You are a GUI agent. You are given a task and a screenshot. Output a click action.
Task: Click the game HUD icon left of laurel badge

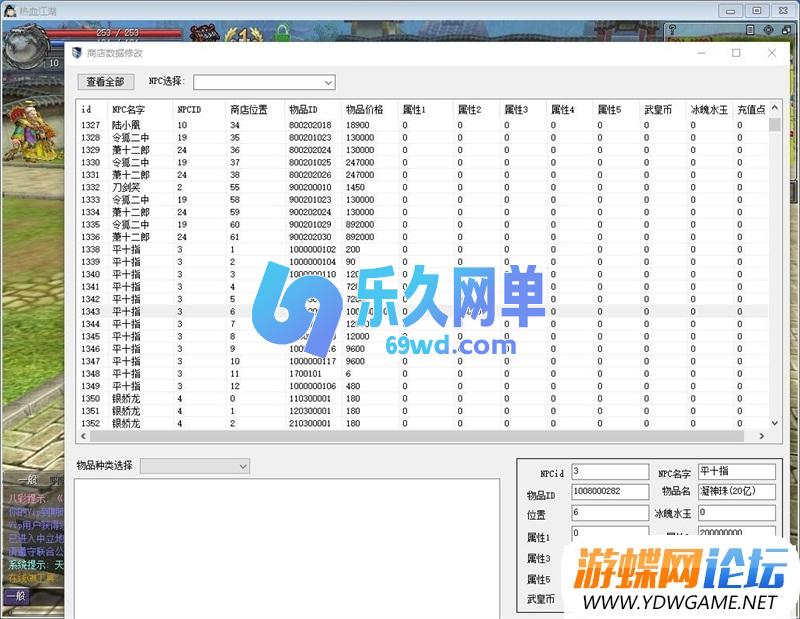[x=205, y=33]
